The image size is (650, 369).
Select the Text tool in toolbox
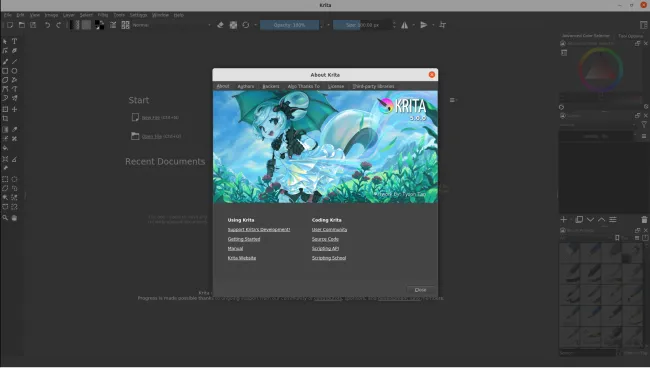click(x=15, y=41)
